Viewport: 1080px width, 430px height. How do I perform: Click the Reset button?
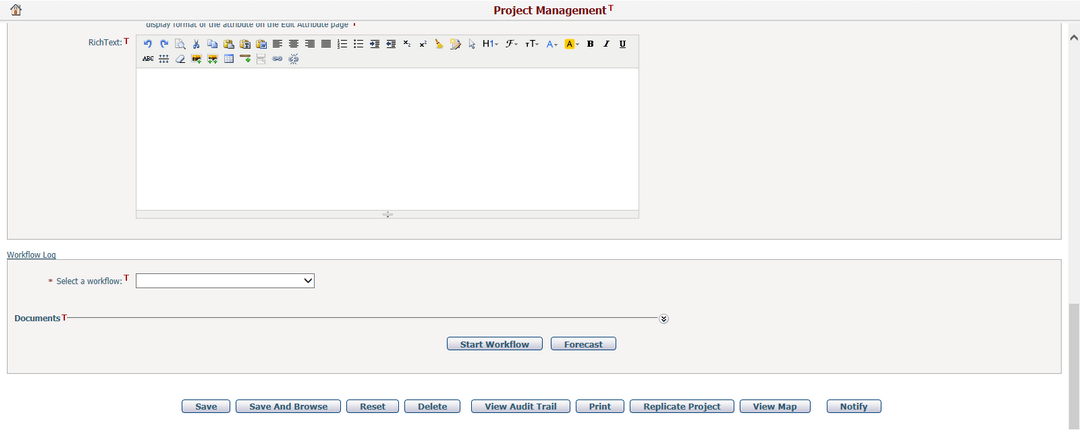(x=373, y=406)
